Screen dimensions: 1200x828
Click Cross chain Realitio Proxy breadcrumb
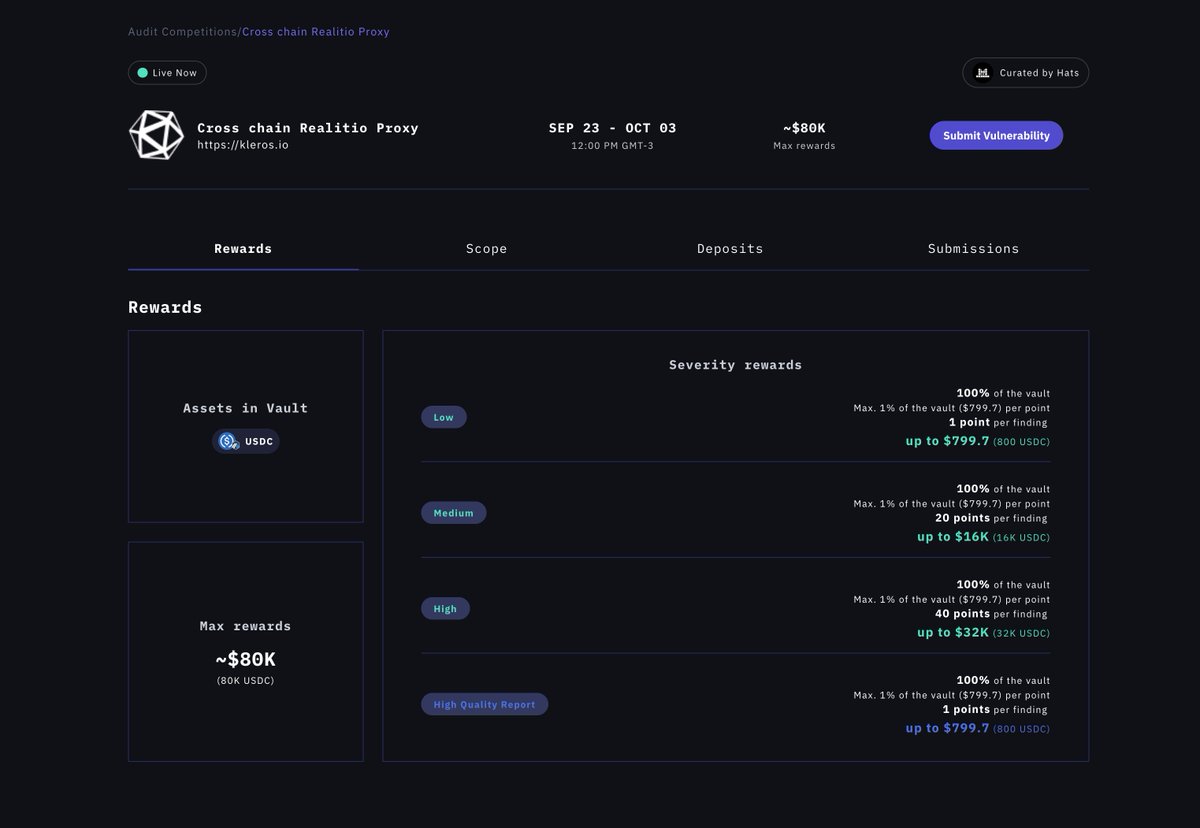[316, 32]
